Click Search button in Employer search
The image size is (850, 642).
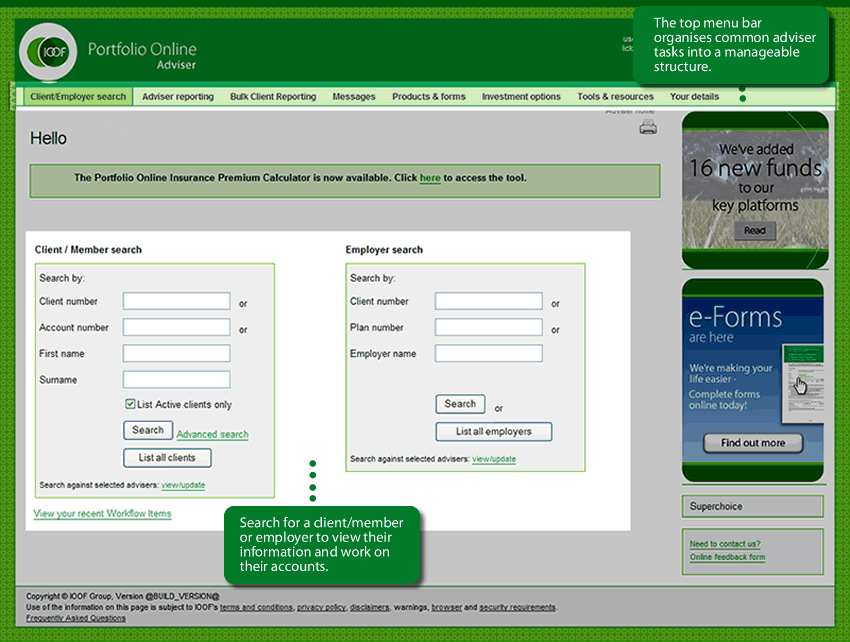point(460,404)
